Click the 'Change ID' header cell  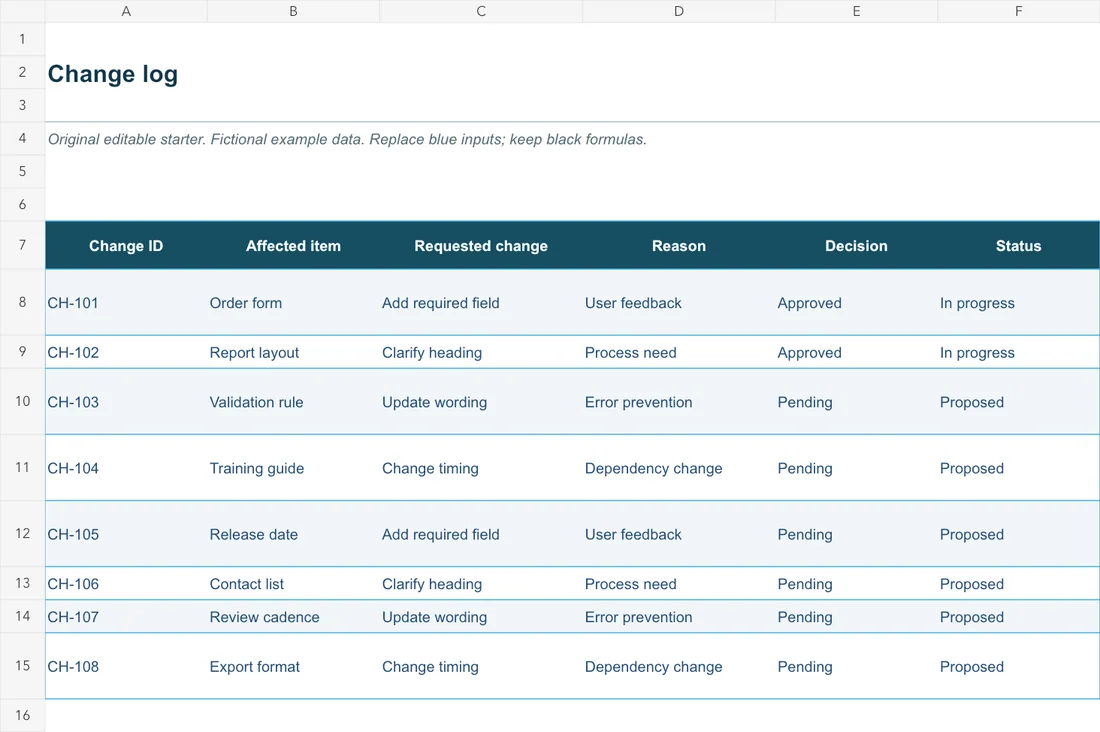(x=126, y=246)
